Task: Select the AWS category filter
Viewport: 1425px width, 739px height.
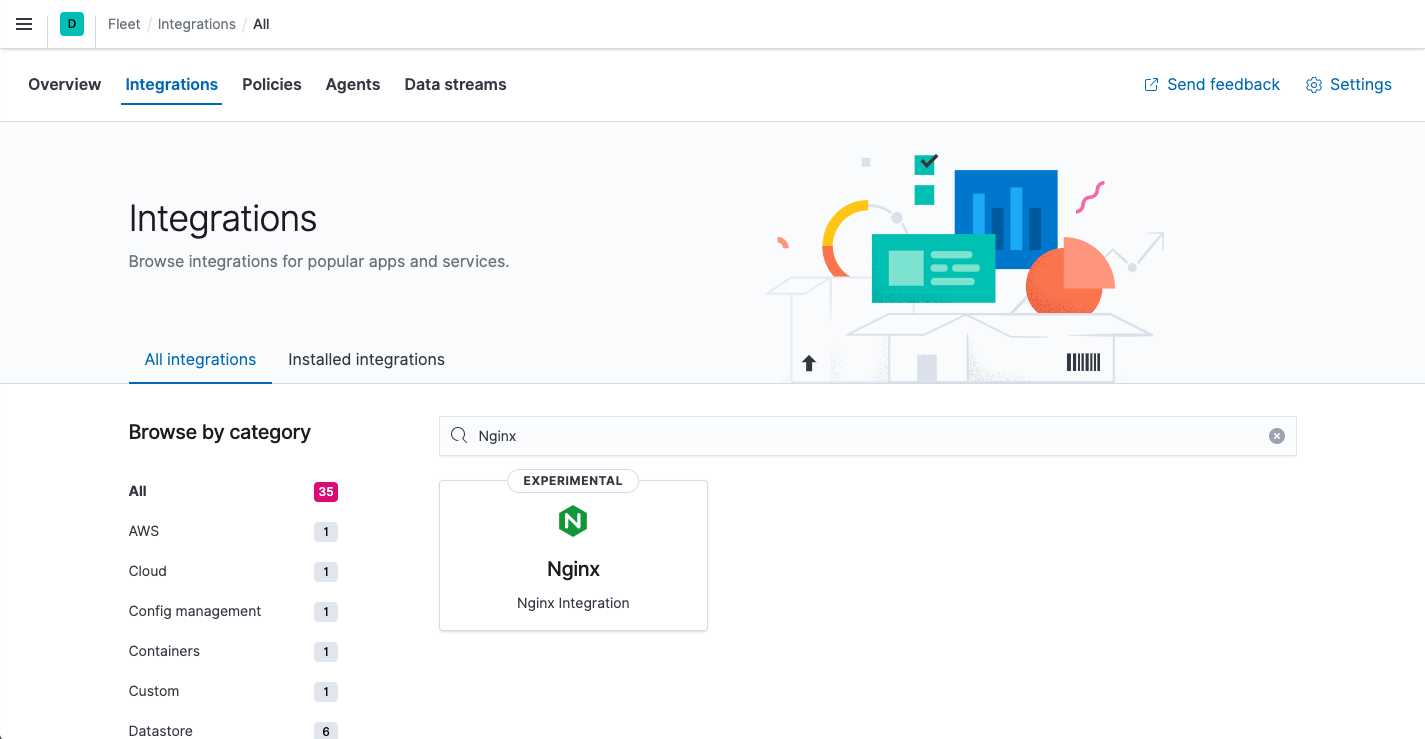Action: pos(143,531)
